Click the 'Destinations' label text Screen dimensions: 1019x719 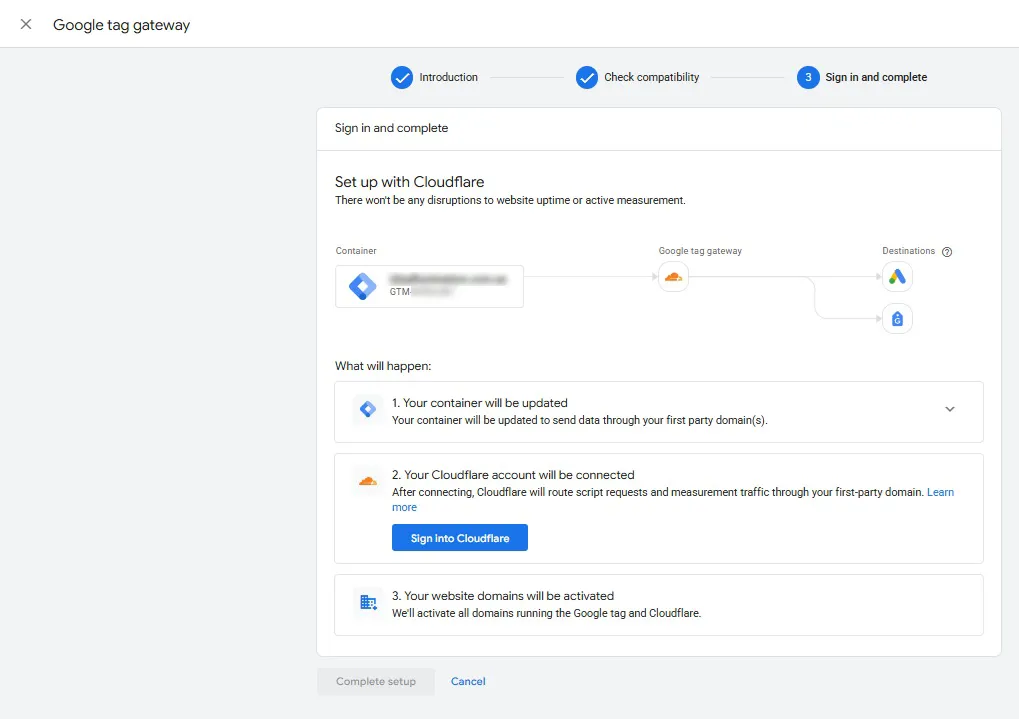tap(909, 251)
